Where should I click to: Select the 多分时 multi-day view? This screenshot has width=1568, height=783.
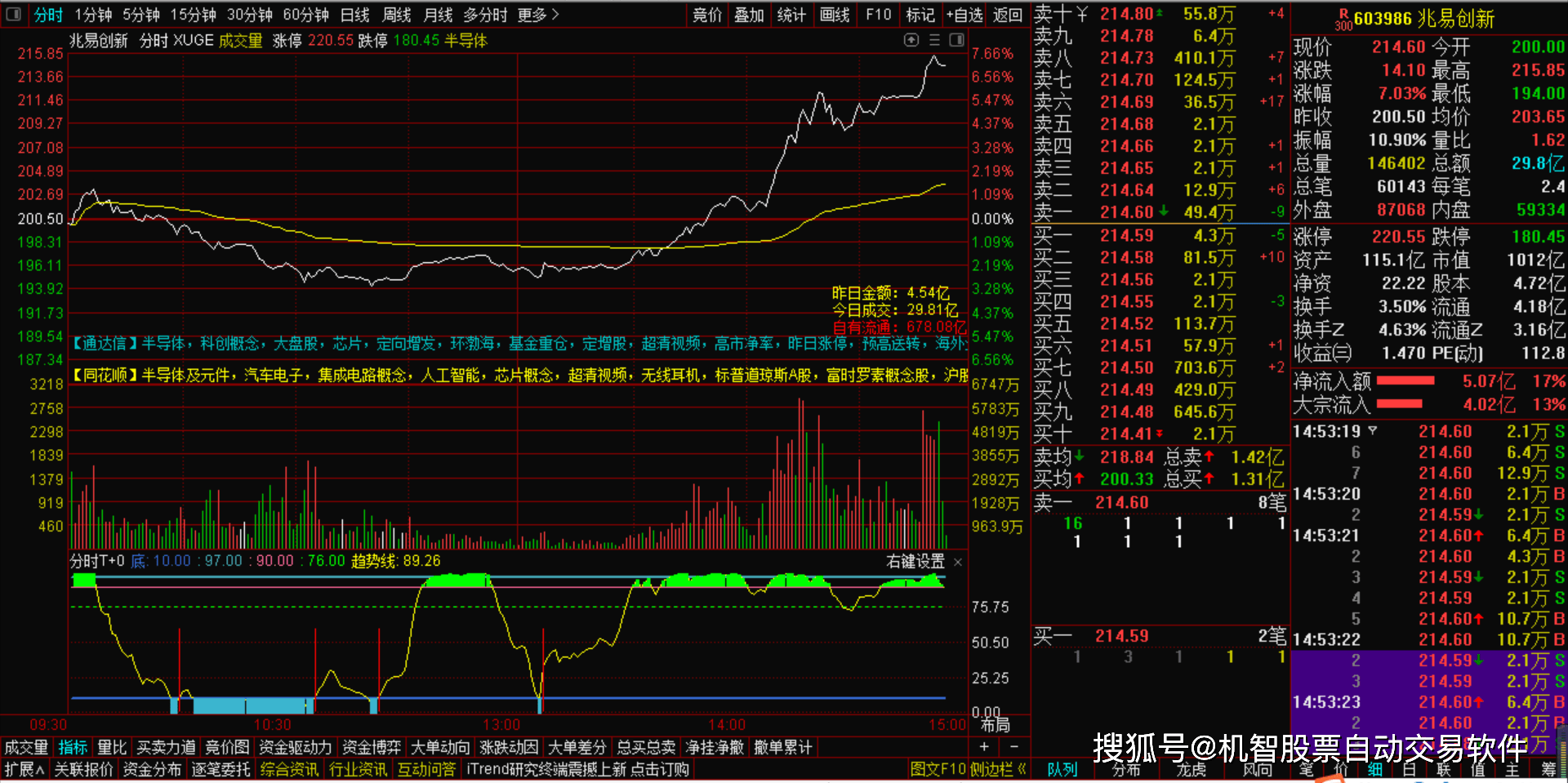pyautogui.click(x=485, y=15)
